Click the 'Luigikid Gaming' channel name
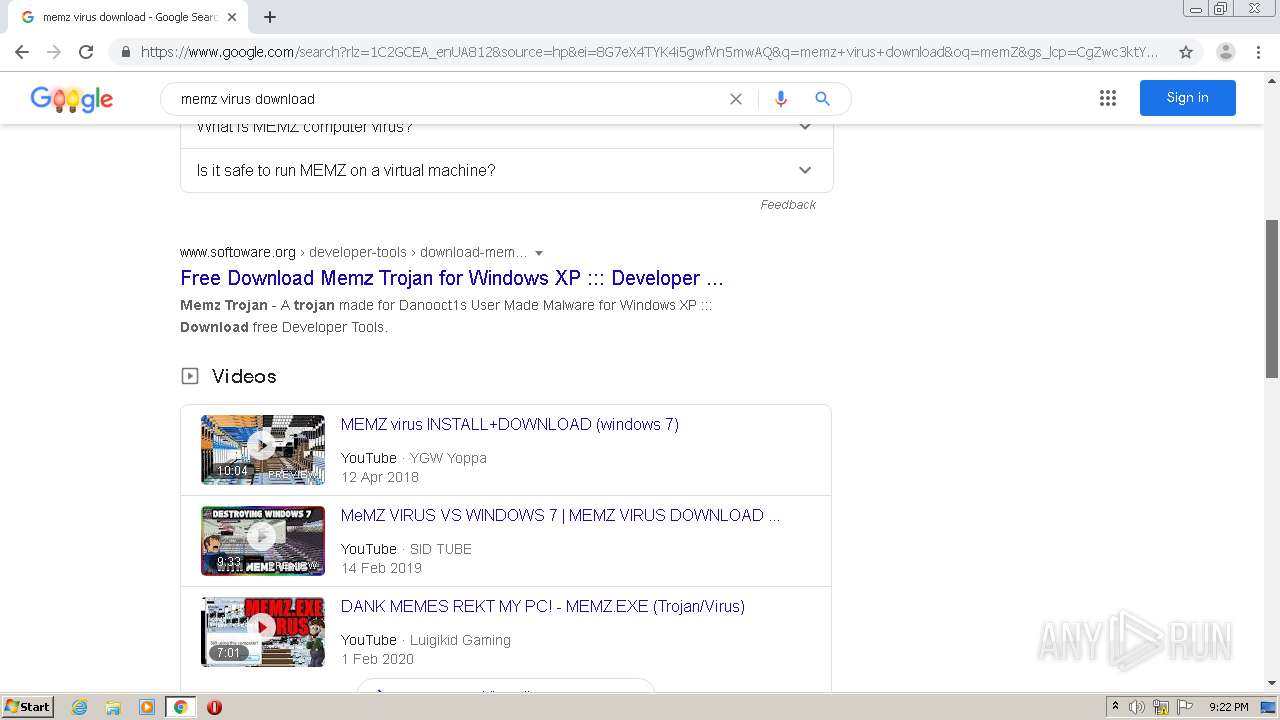The height and width of the screenshot is (720, 1280). [460, 640]
